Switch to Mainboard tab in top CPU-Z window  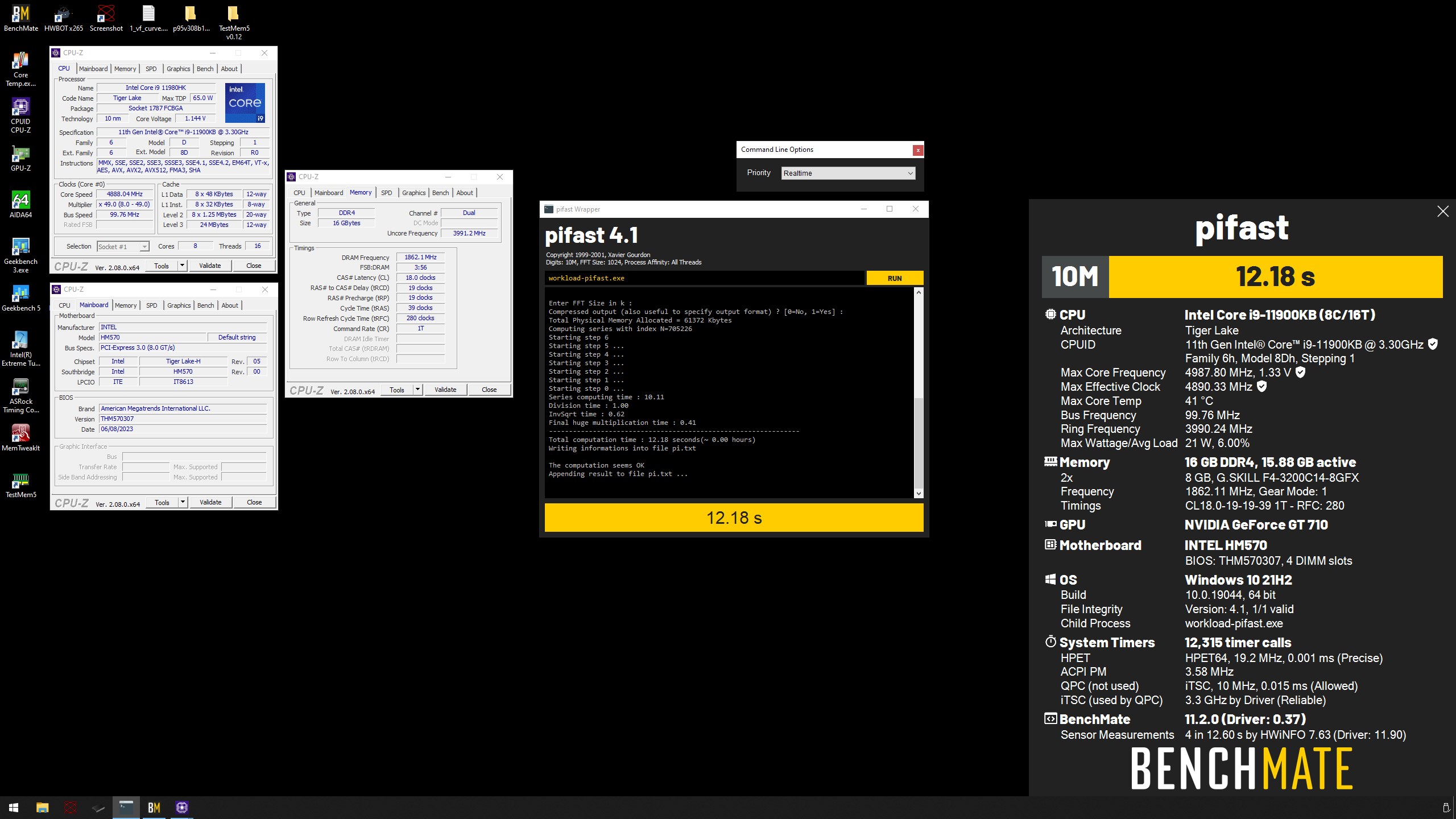click(x=93, y=69)
